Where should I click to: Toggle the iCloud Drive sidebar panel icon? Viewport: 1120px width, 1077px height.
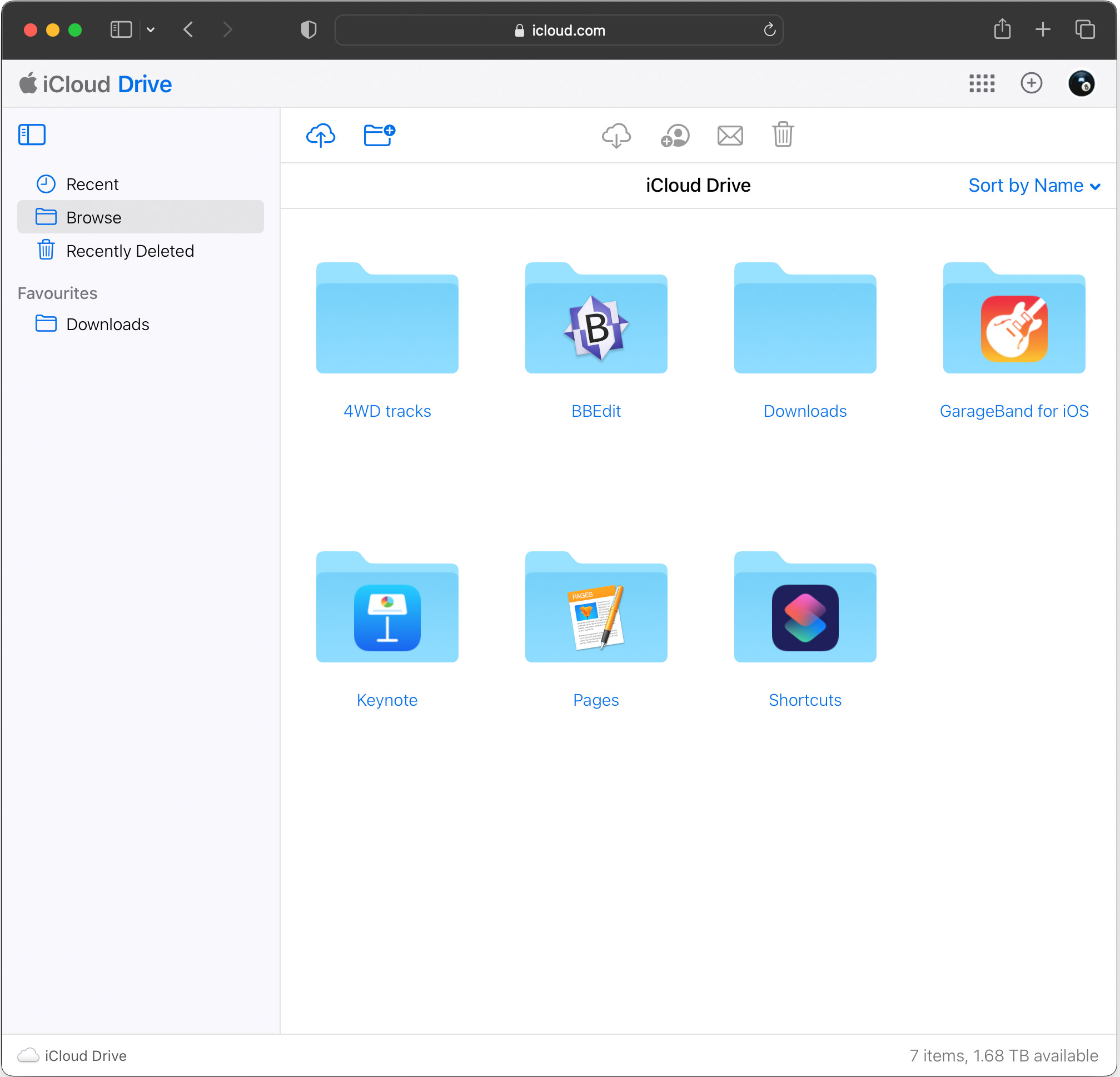coord(32,135)
